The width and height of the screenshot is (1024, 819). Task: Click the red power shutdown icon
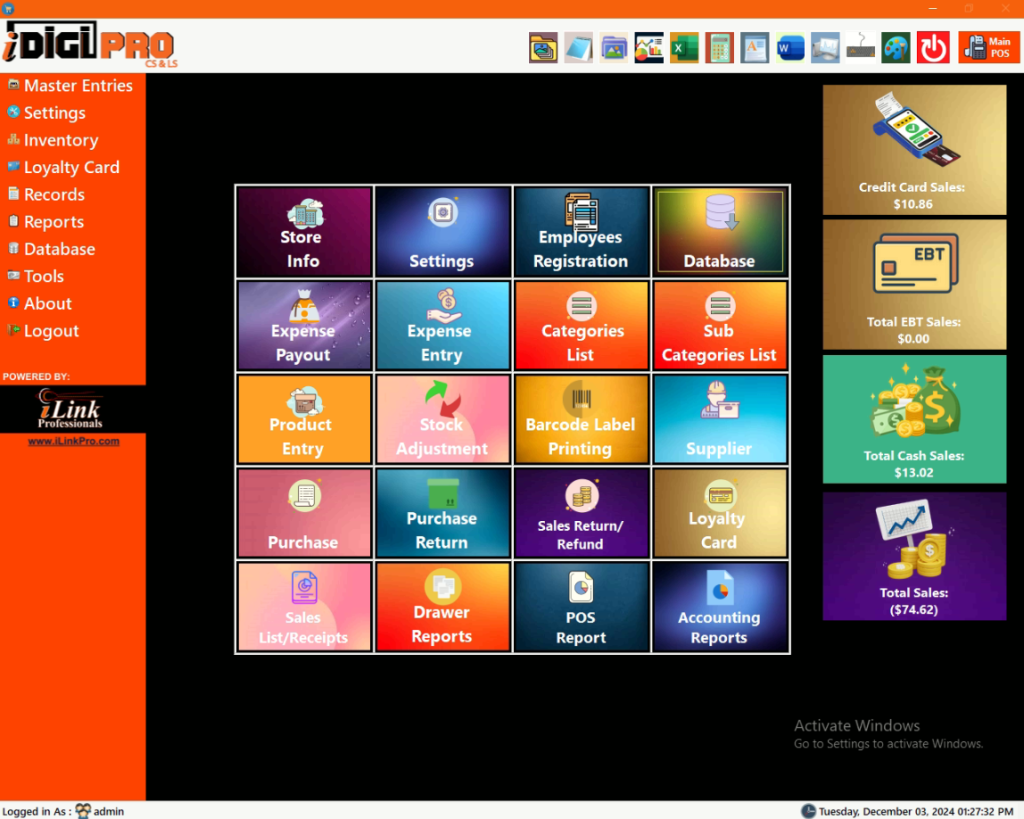[x=933, y=48]
